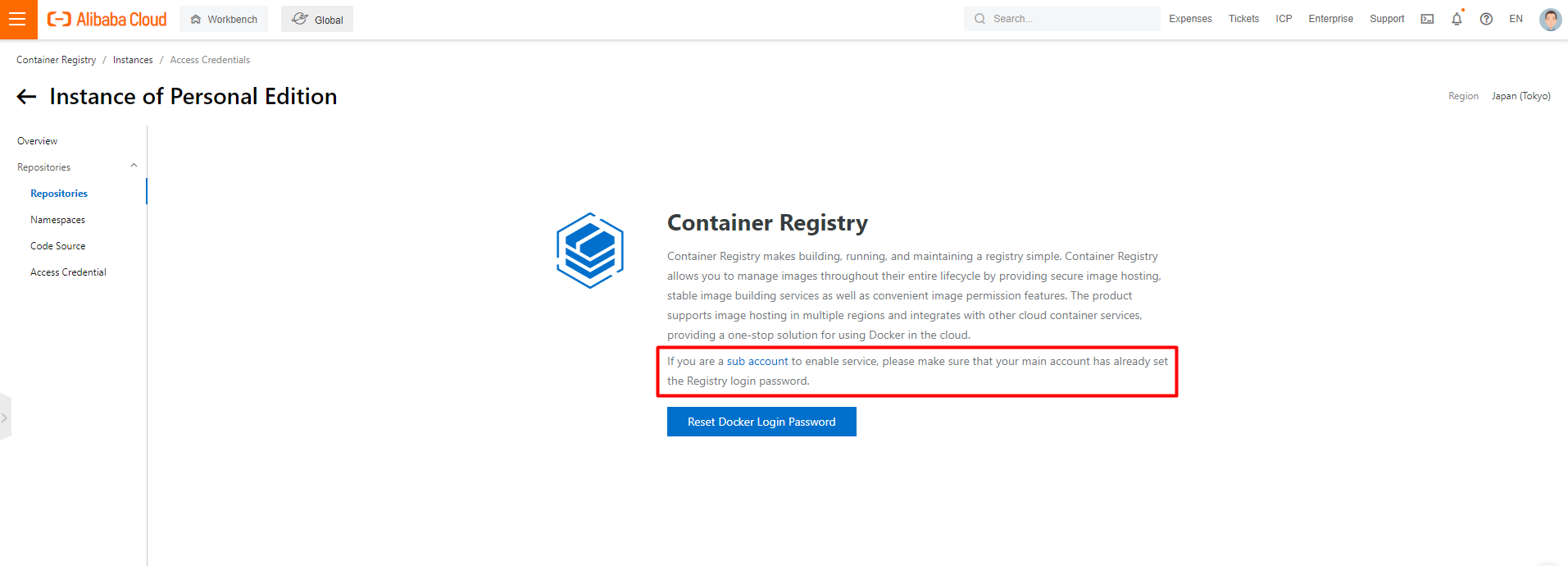Image resolution: width=1568 pixels, height=566 pixels.
Task: Click the Container Registry heading
Action: pyautogui.click(x=767, y=222)
